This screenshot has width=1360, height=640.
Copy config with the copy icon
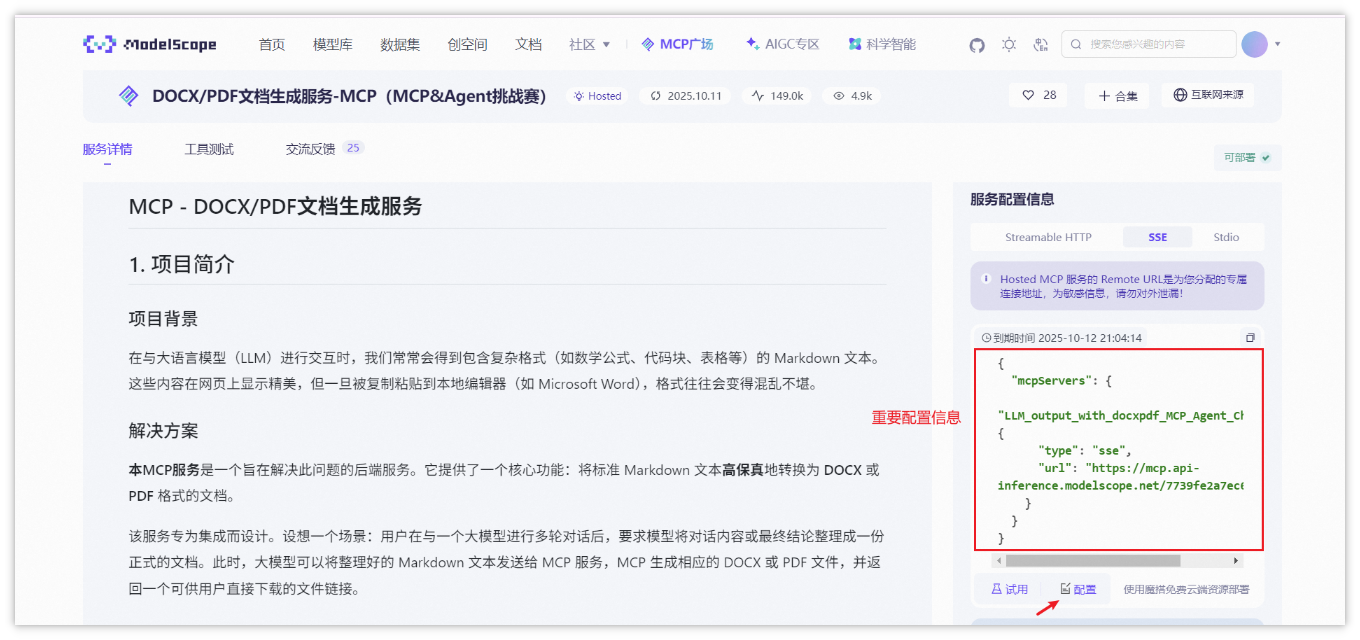pyautogui.click(x=1250, y=338)
